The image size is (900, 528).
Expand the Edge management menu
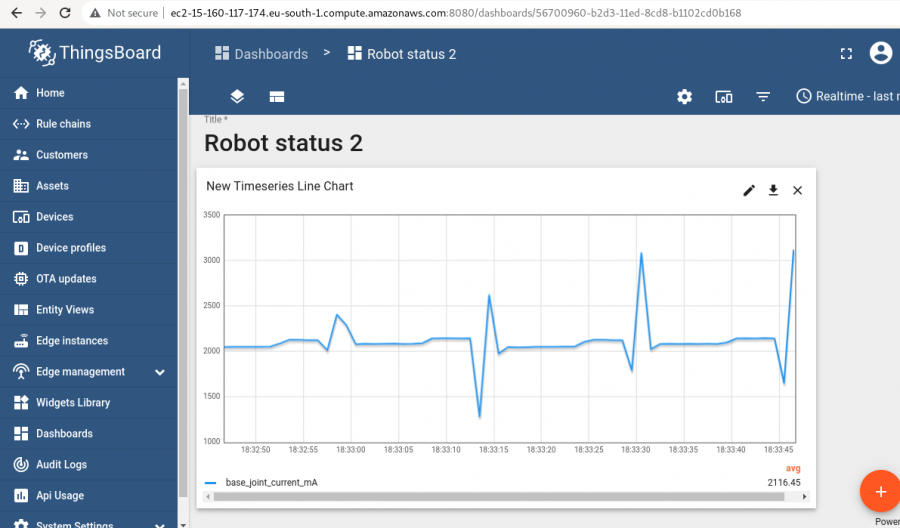click(x=159, y=372)
